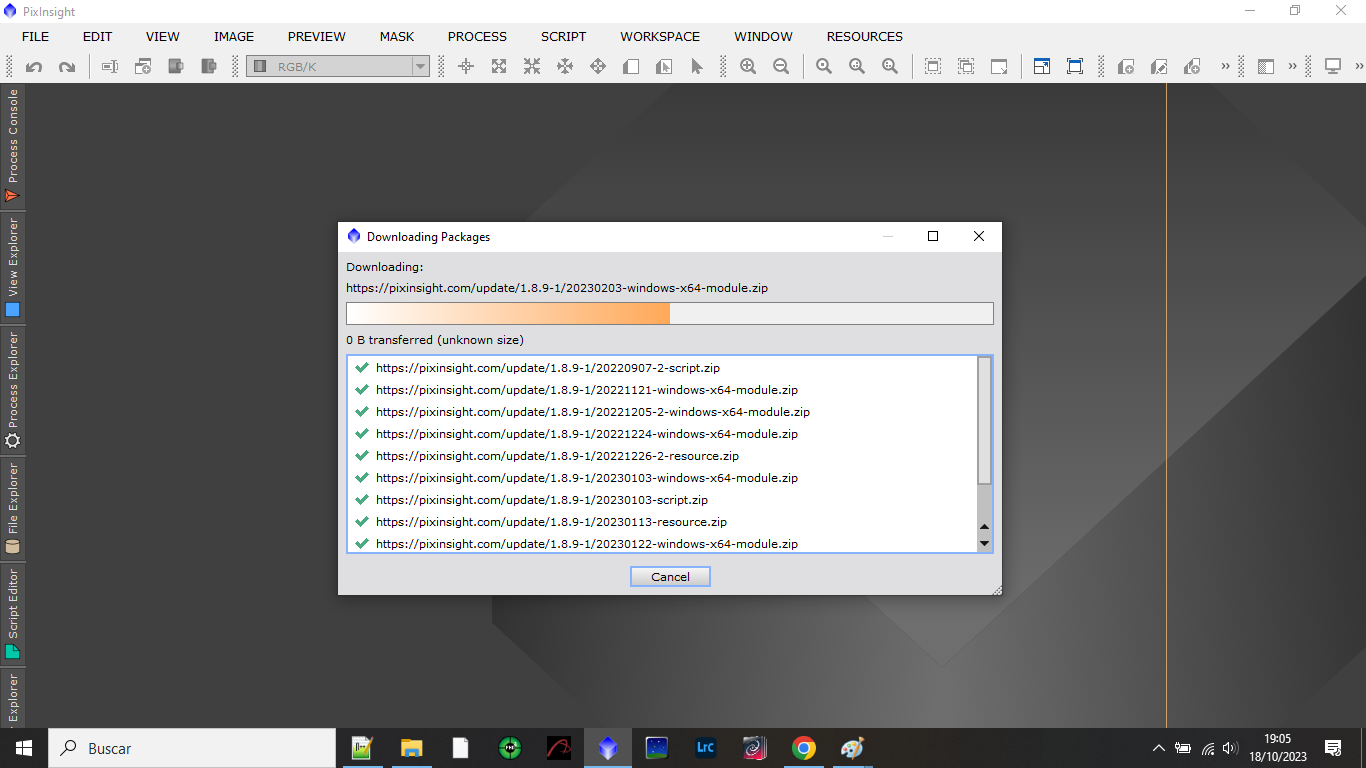The image size is (1366, 768).
Task: Click the Zoom Out magnifier icon
Action: click(781, 67)
